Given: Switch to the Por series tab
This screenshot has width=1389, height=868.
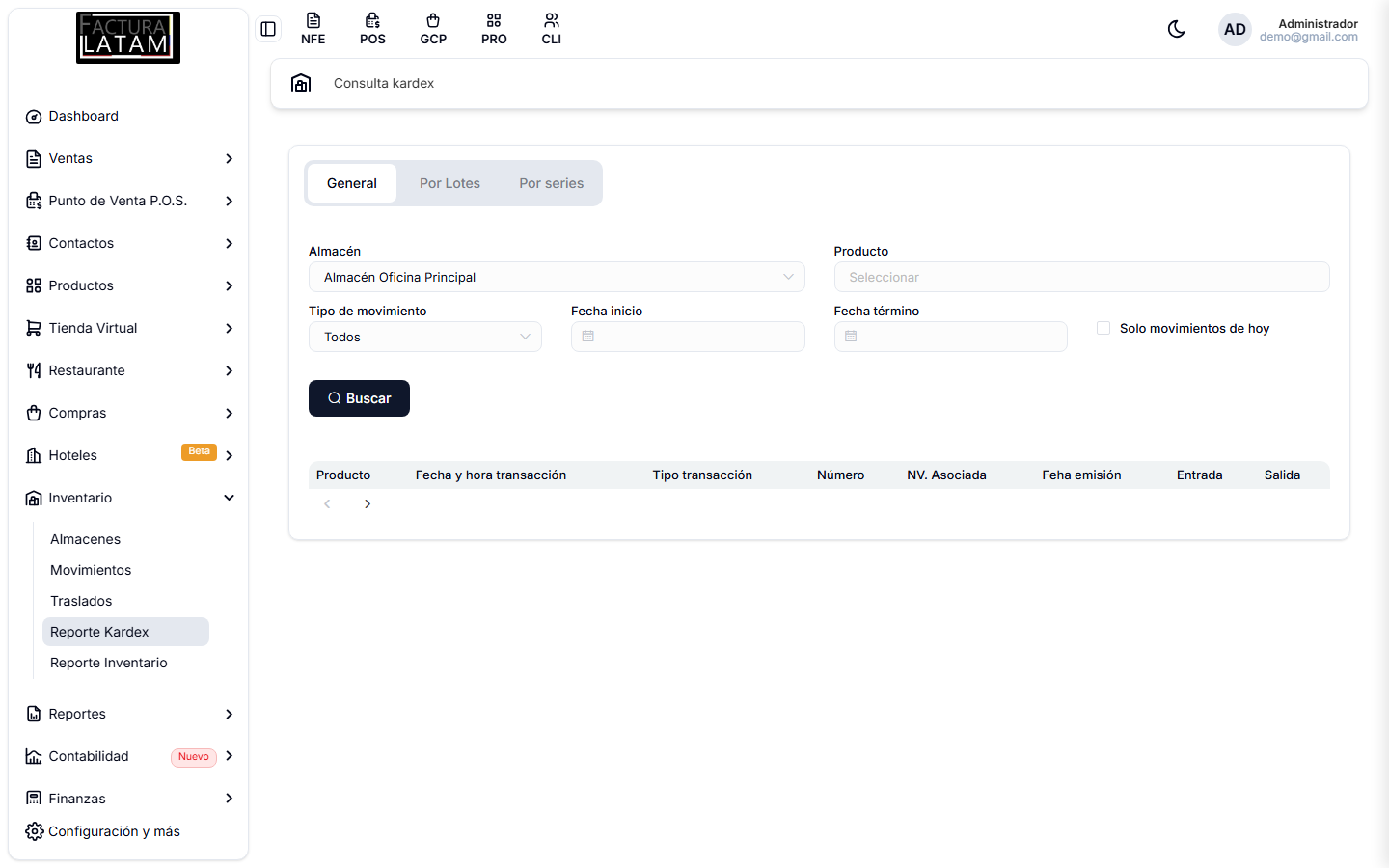Looking at the screenshot, I should click(x=552, y=183).
